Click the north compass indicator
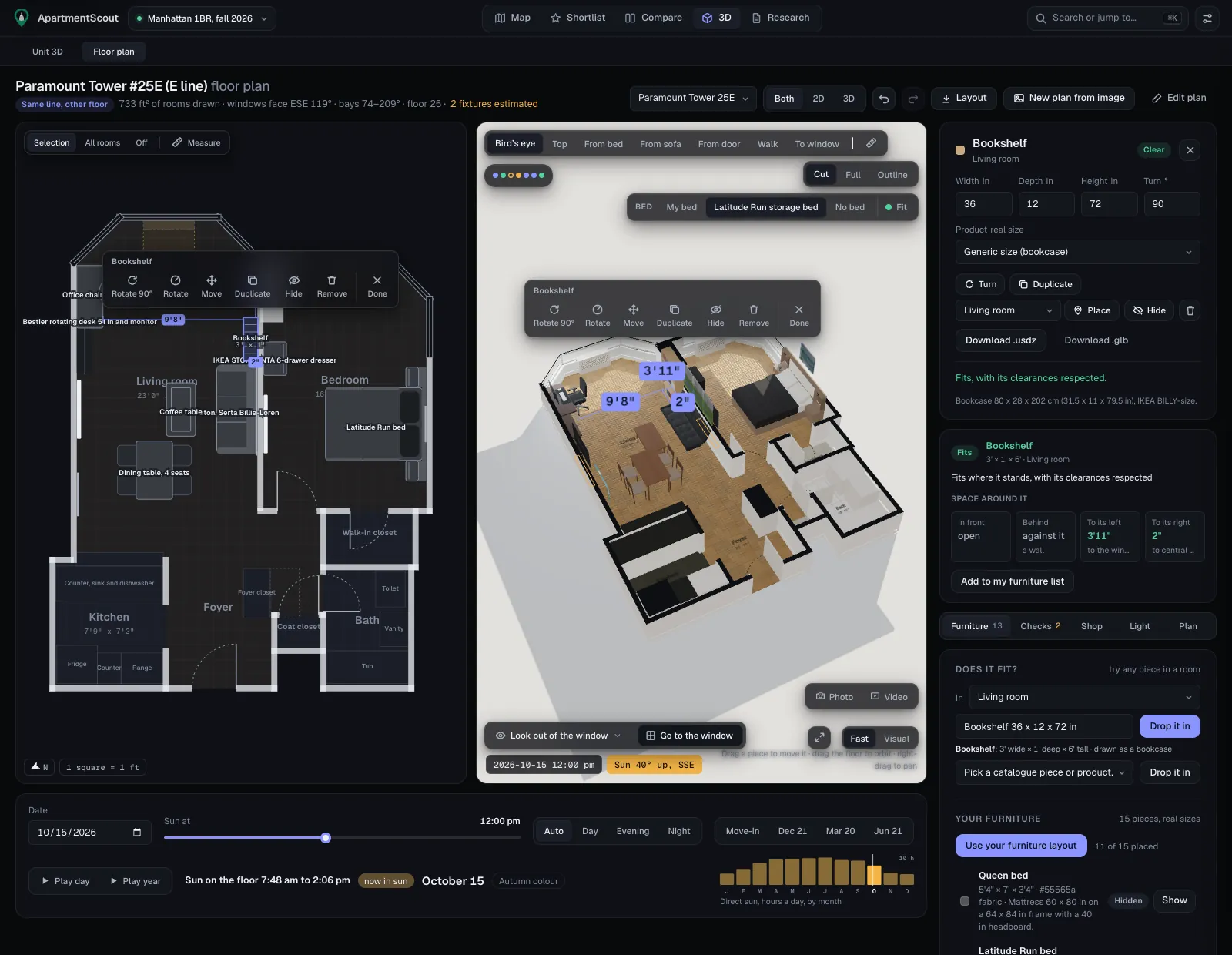 pyautogui.click(x=39, y=767)
